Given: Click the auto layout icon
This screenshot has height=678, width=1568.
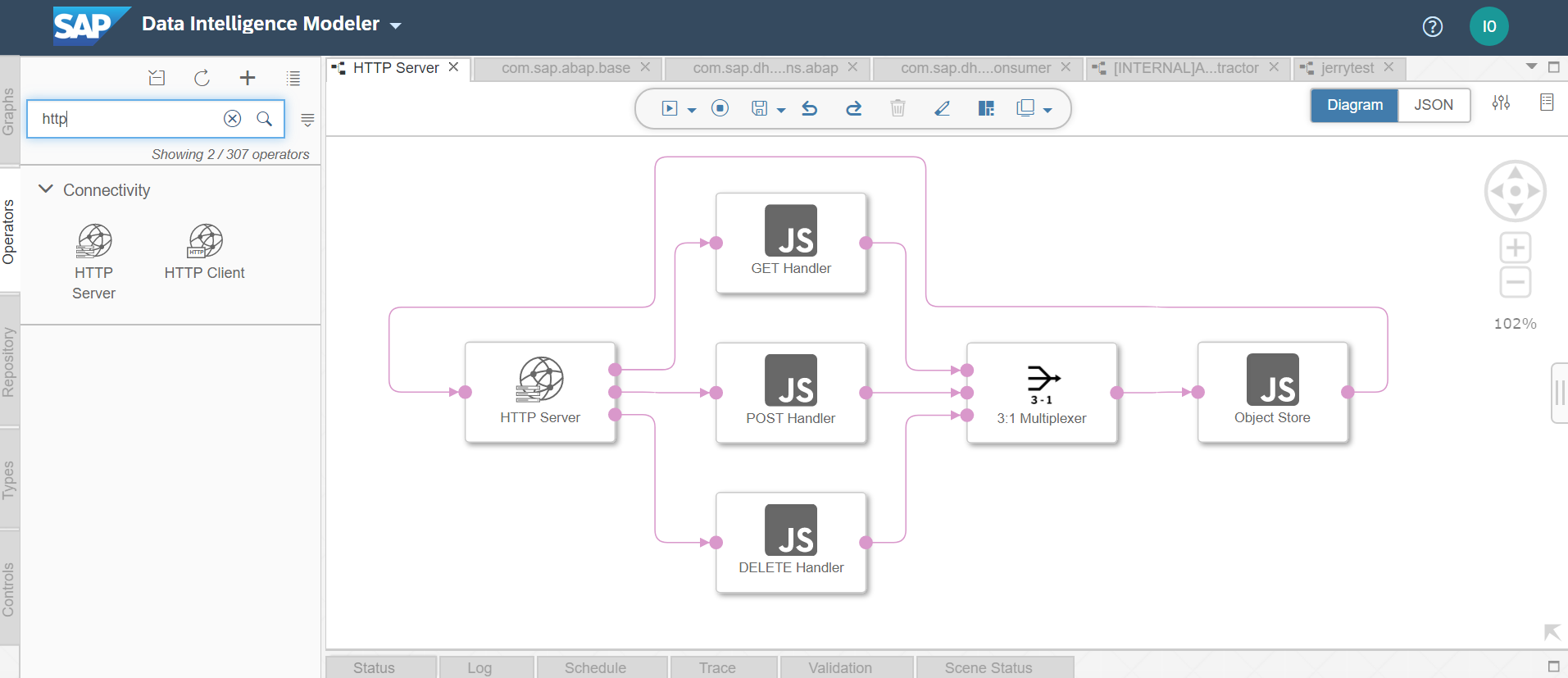Looking at the screenshot, I should 986,108.
